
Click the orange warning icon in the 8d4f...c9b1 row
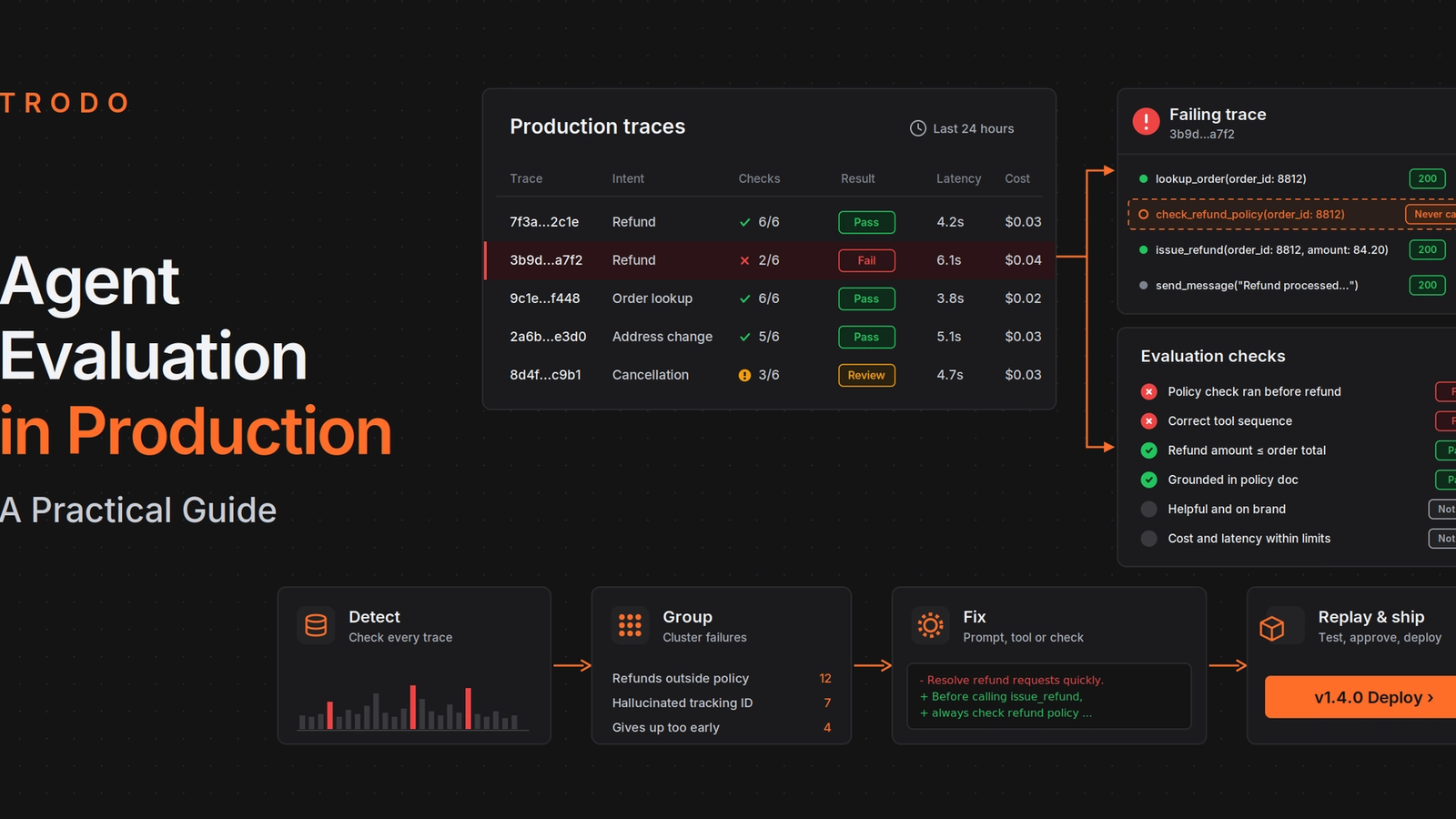point(745,375)
